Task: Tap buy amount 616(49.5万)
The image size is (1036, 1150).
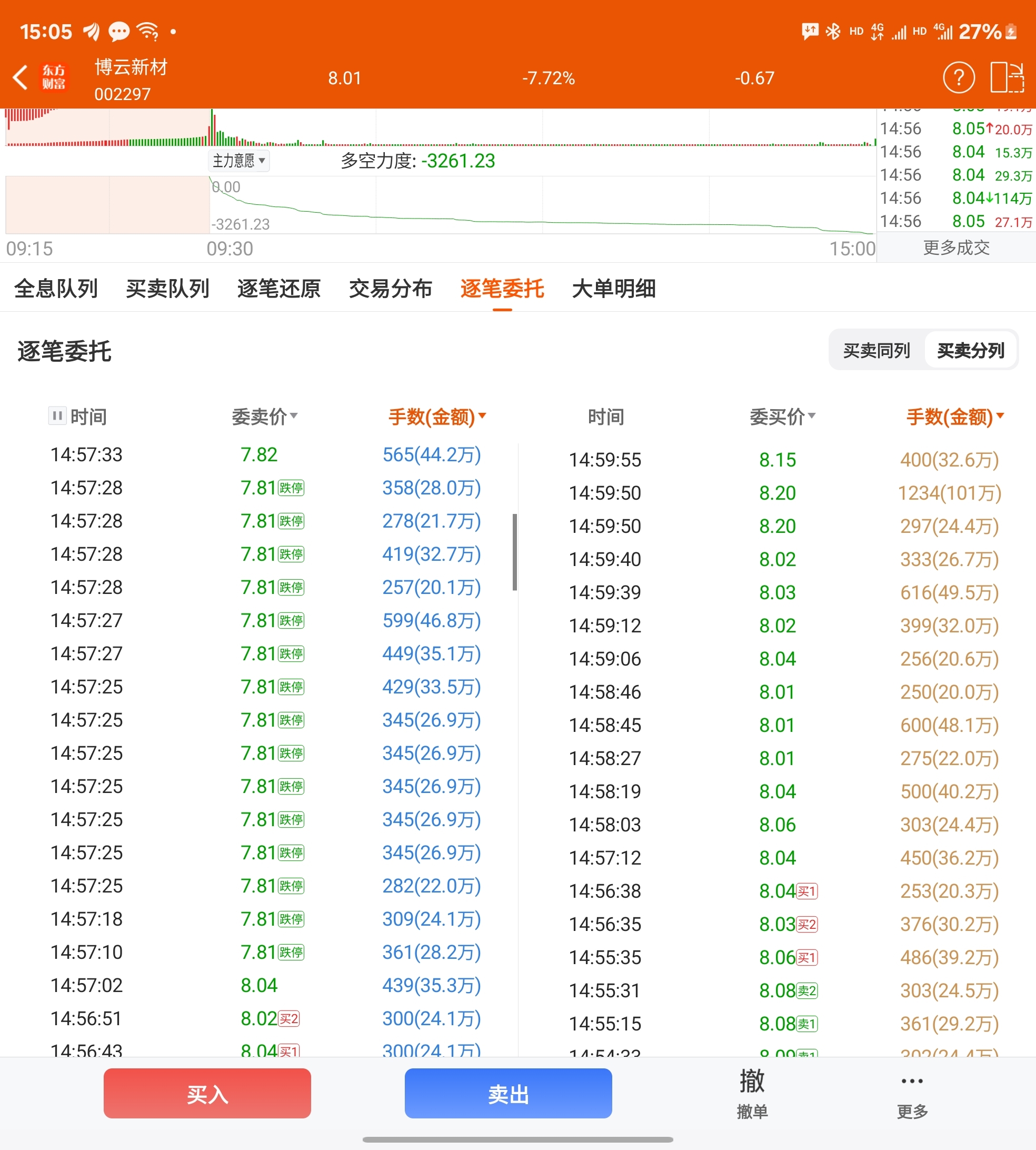Action: point(950,592)
